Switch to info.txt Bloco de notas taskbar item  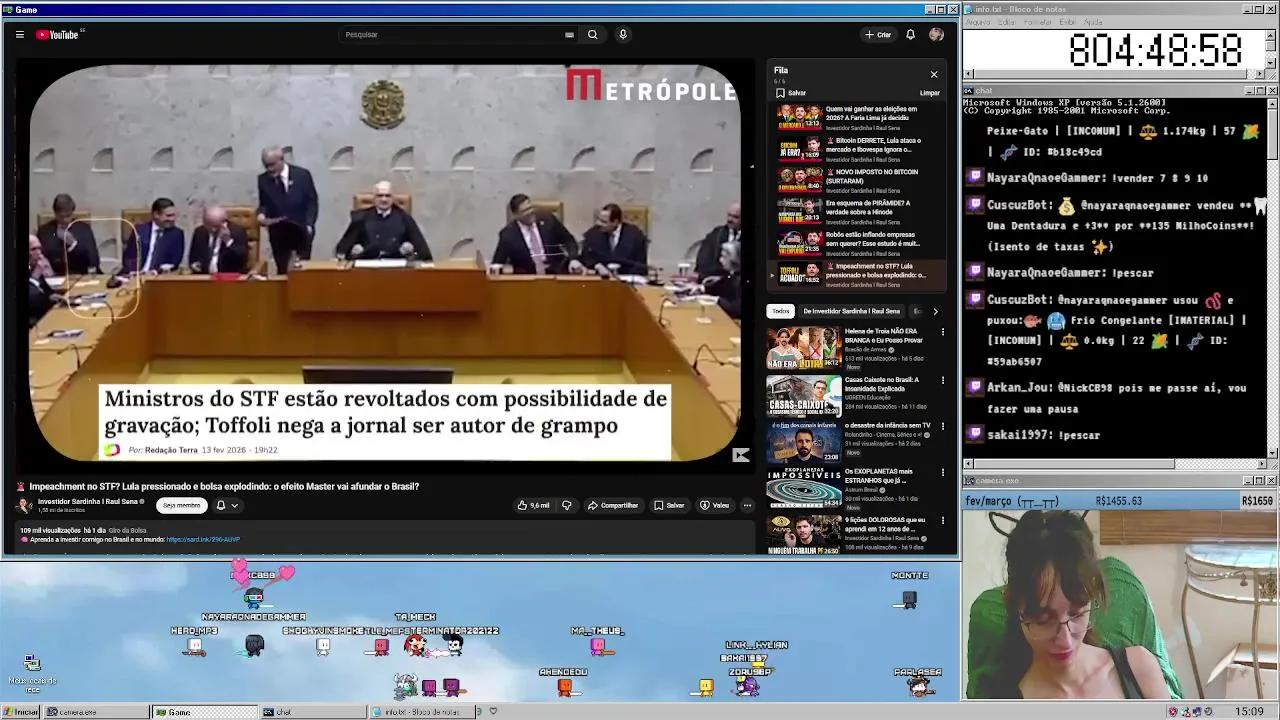pyautogui.click(x=421, y=712)
